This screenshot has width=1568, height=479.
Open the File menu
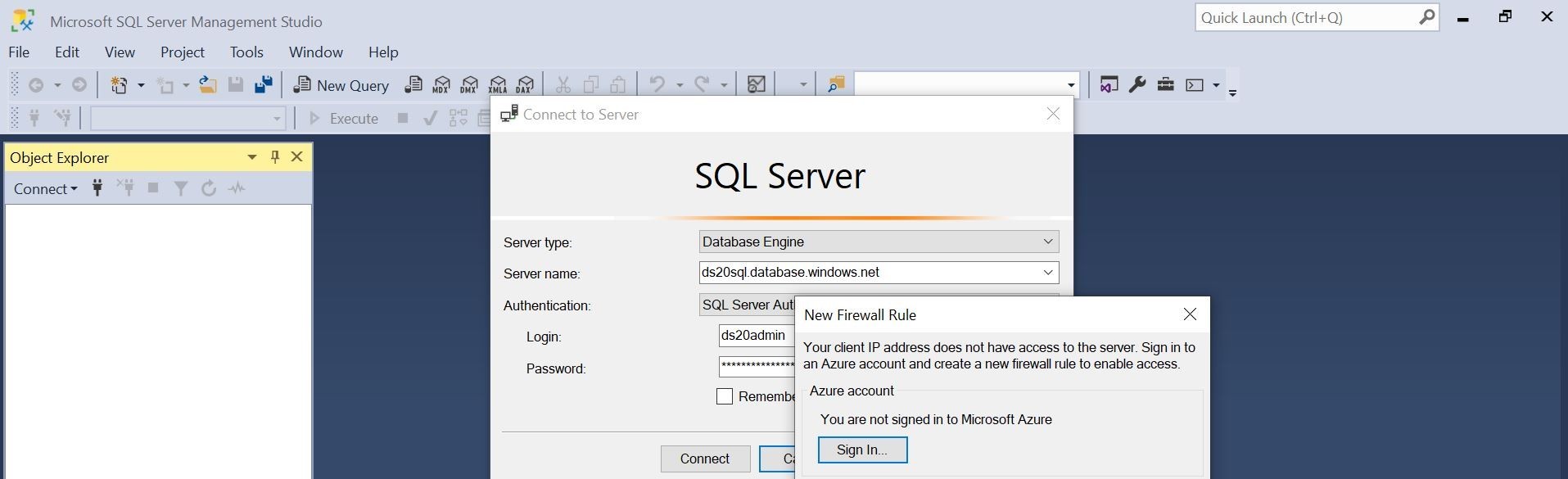point(19,52)
